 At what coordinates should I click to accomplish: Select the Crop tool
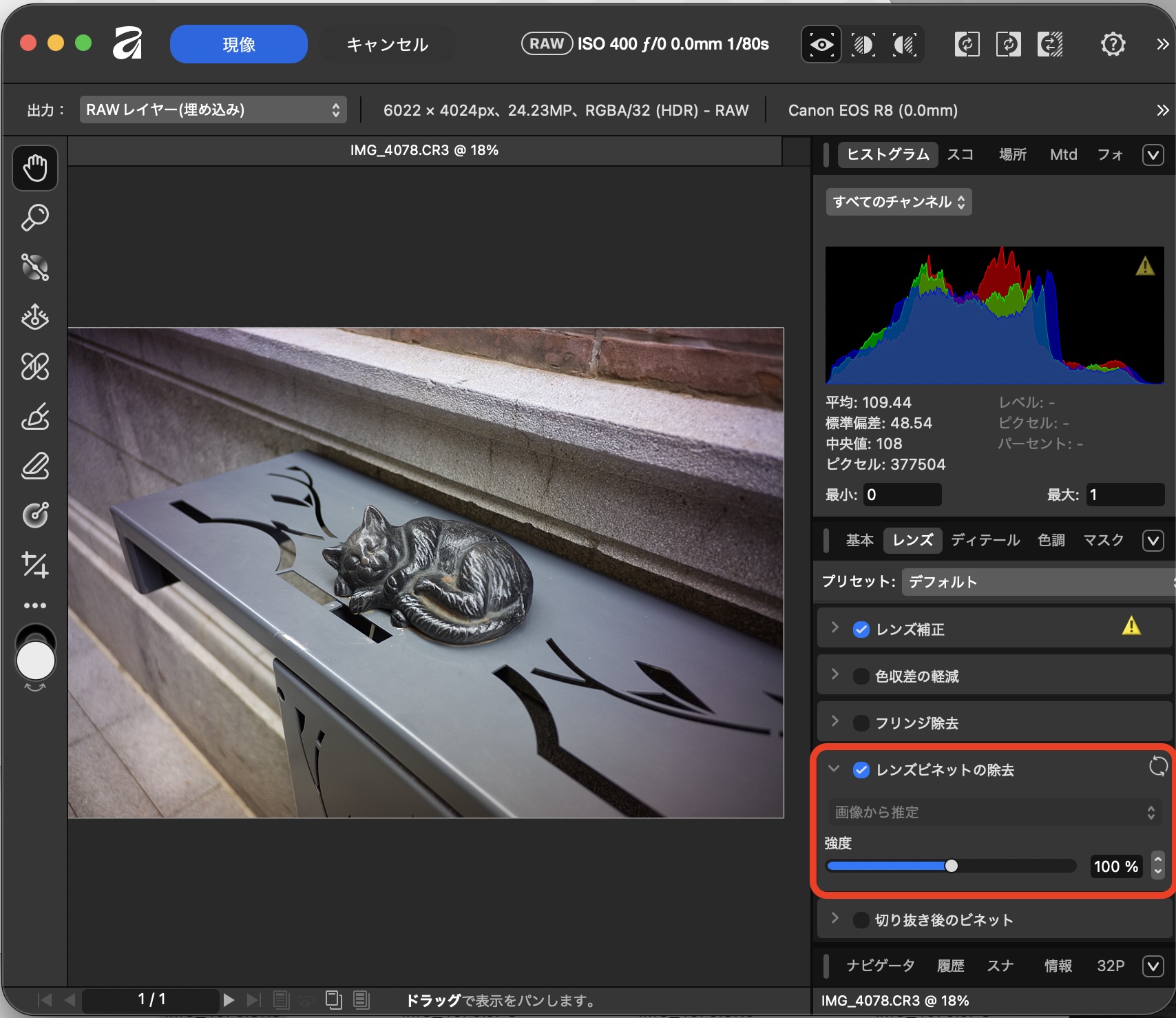(x=34, y=565)
